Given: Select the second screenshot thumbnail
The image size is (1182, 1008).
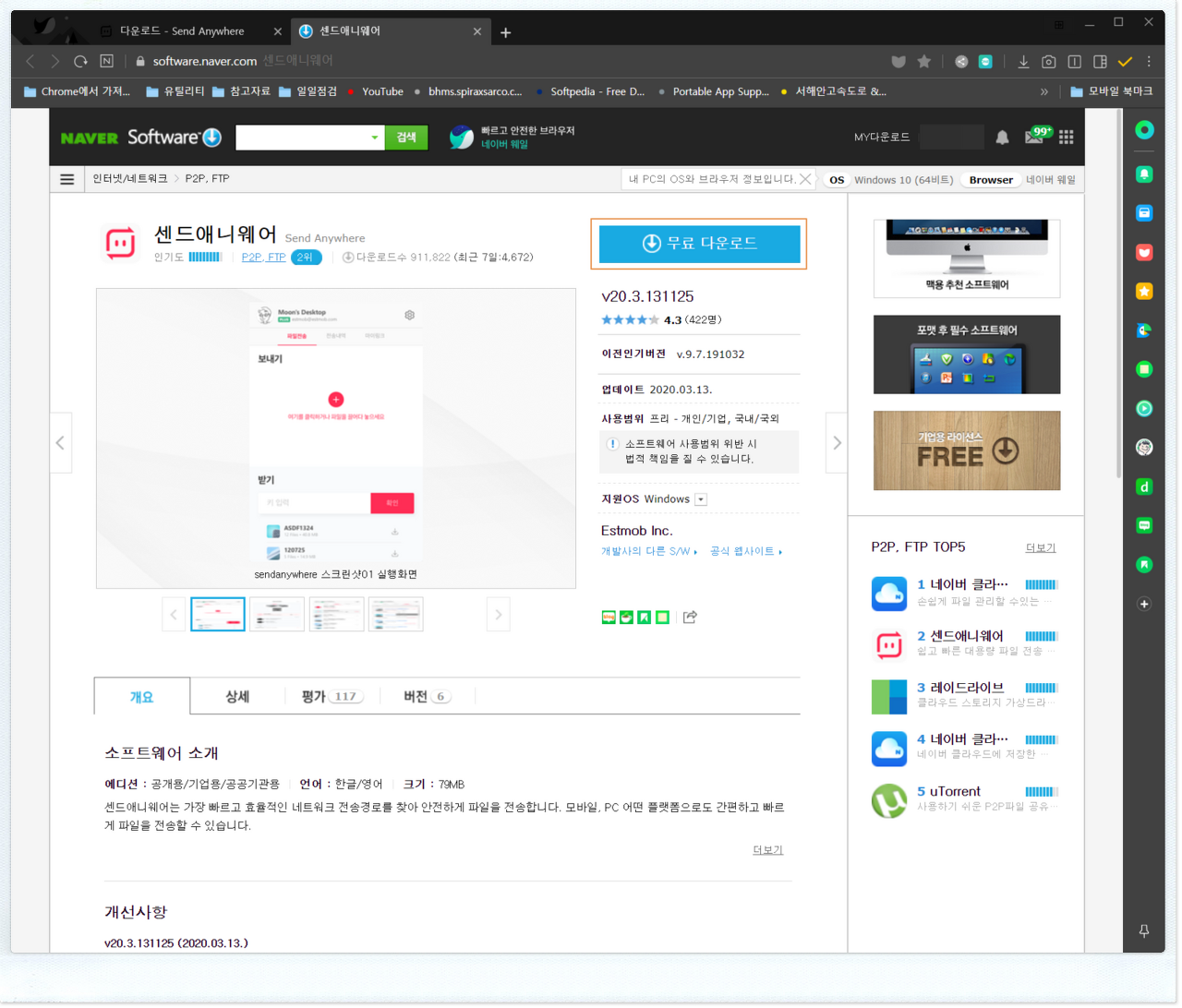Looking at the screenshot, I should pos(277,615).
